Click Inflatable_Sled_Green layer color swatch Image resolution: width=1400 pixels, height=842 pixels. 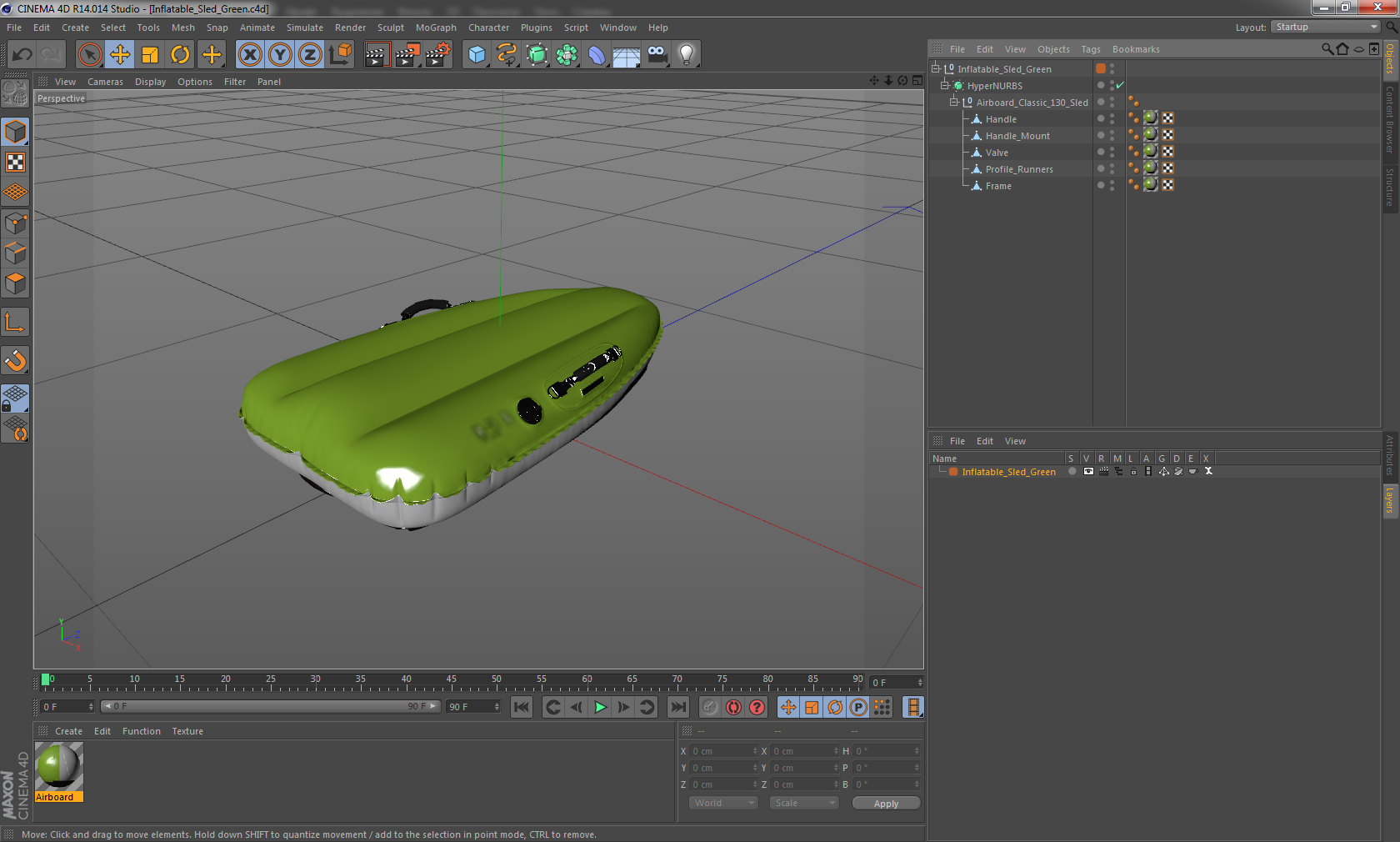pos(953,472)
